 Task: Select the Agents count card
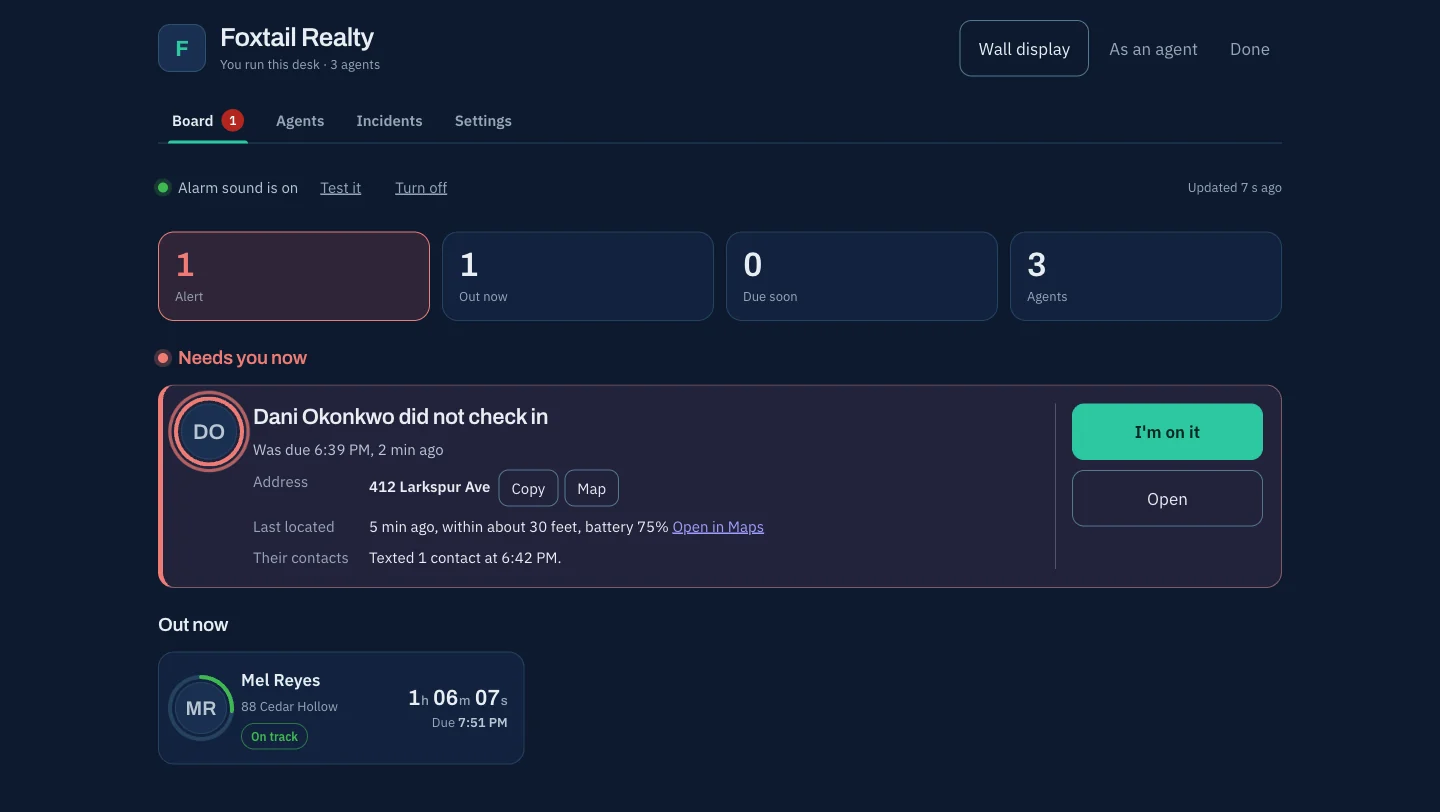tap(1146, 276)
